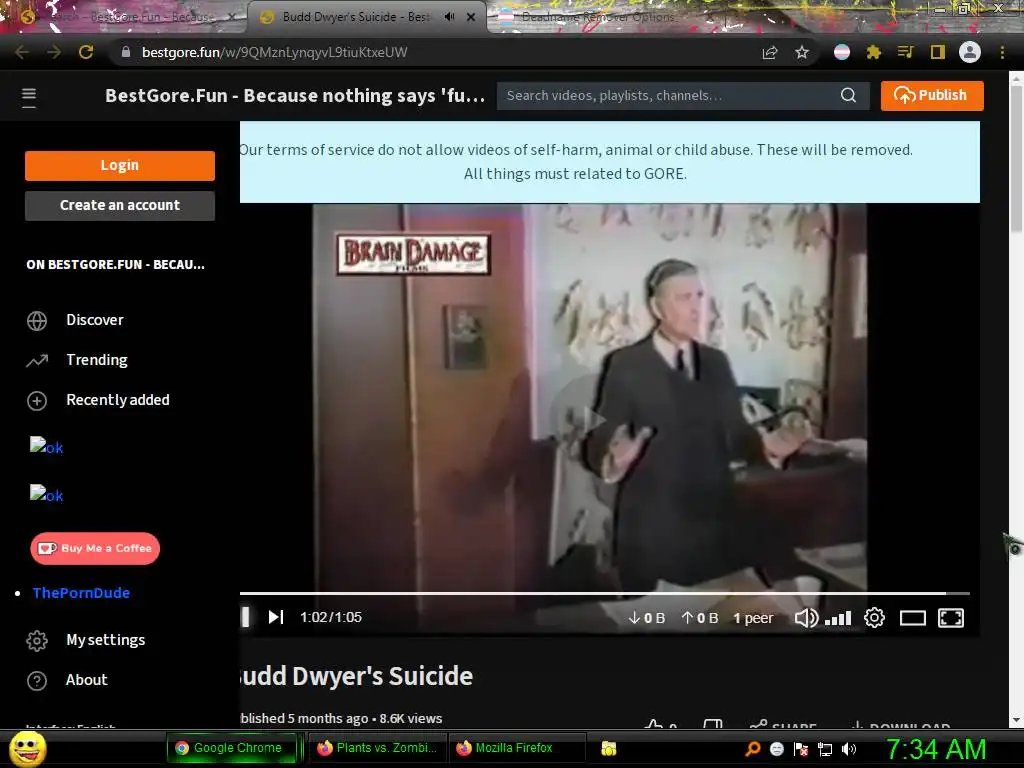The width and height of the screenshot is (1024, 768).
Task: Switch to Mozilla Firefox taskbar item
Action: pyautogui.click(x=515, y=748)
